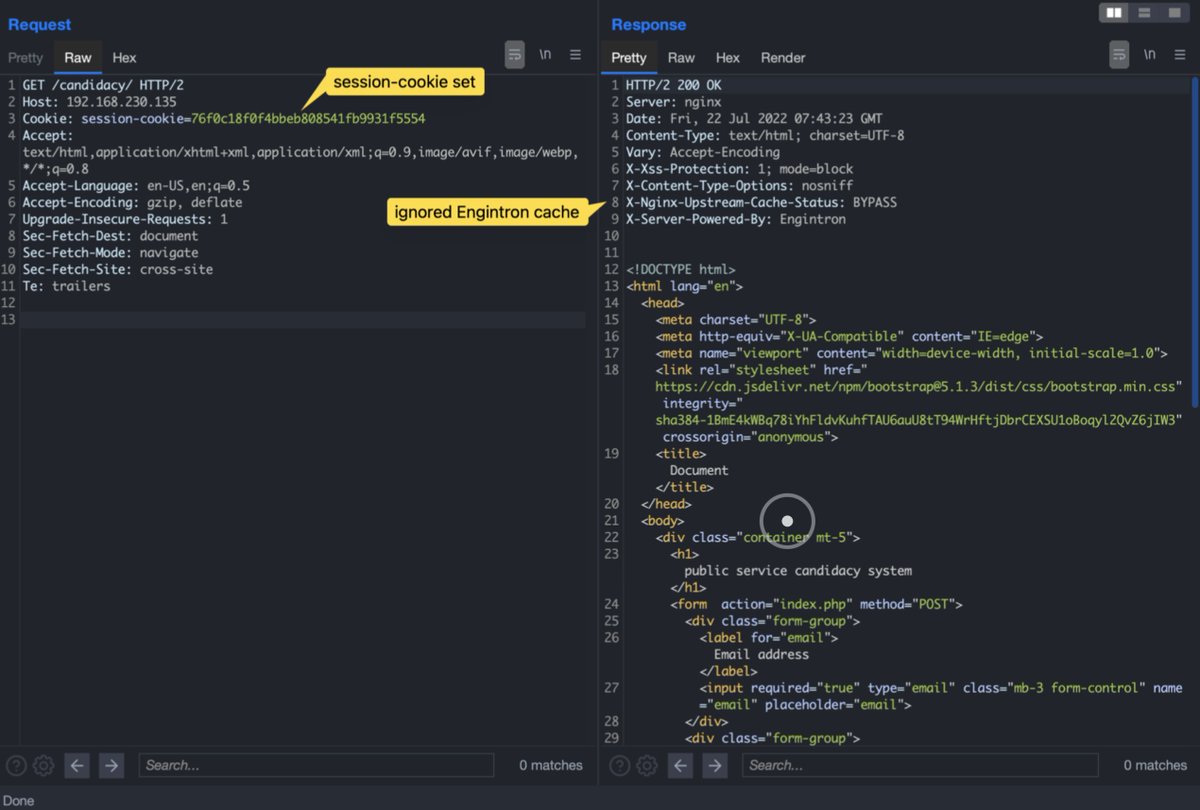
Task: Switch Response view to Render tab
Action: [x=783, y=58]
